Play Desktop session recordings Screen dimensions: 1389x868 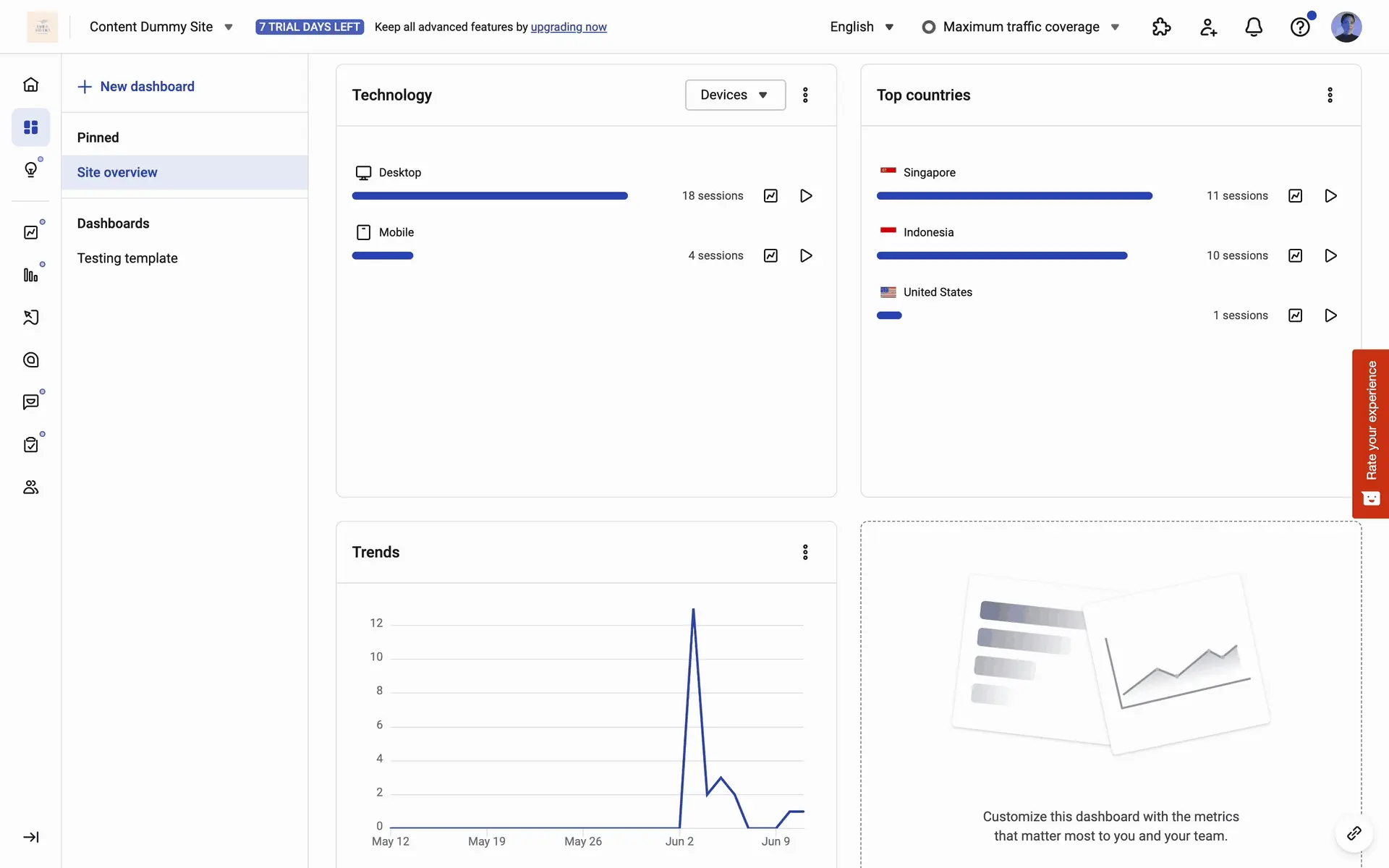coord(806,196)
